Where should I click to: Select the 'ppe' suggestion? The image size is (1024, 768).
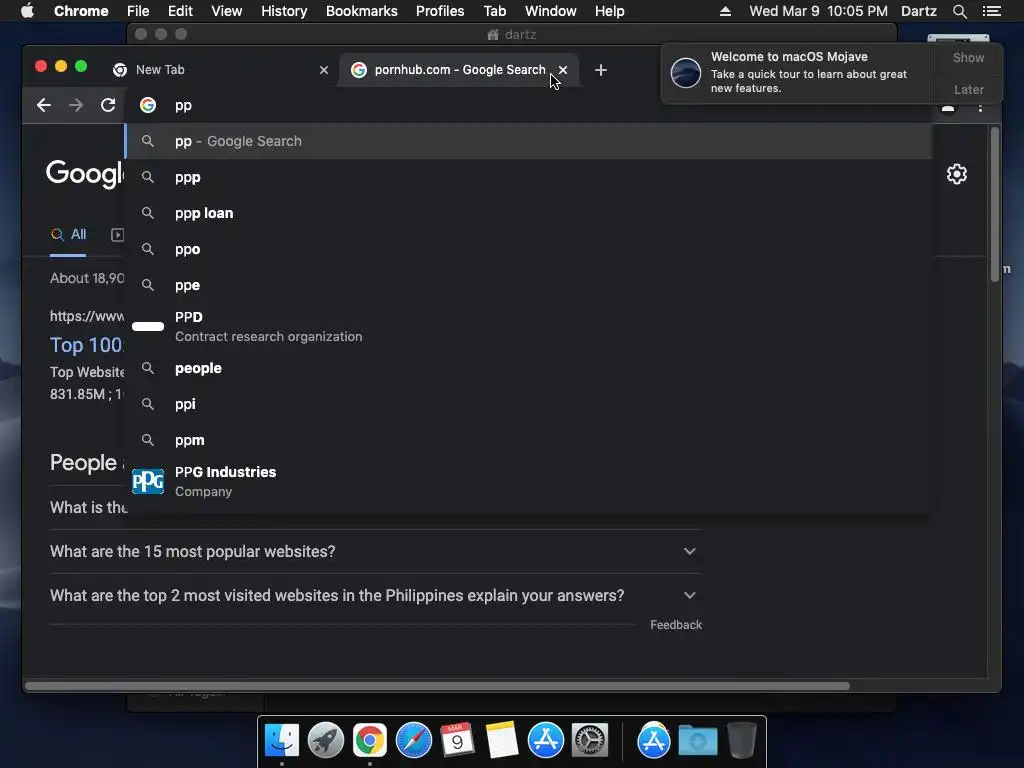(528, 285)
